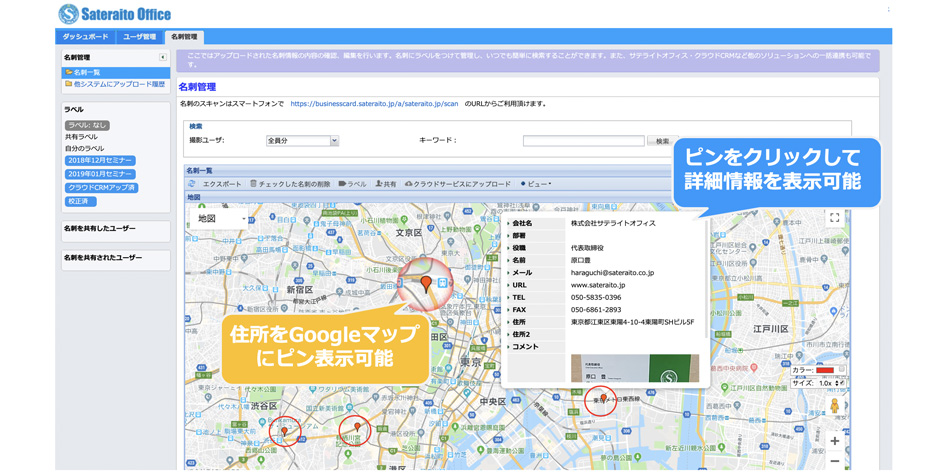Click クラウドサービスにアップロード button

click(458, 184)
